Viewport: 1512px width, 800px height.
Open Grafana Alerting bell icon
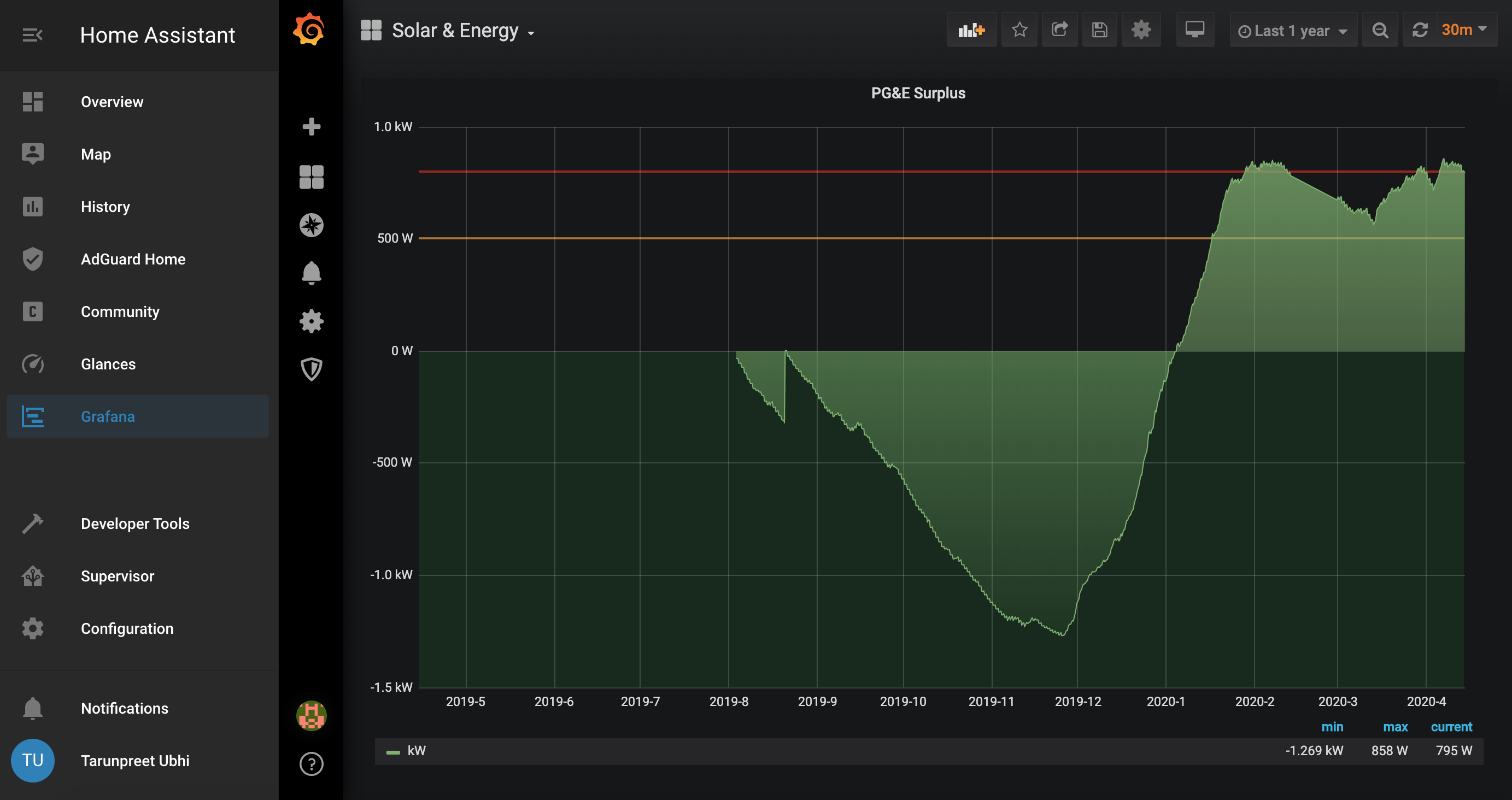311,273
